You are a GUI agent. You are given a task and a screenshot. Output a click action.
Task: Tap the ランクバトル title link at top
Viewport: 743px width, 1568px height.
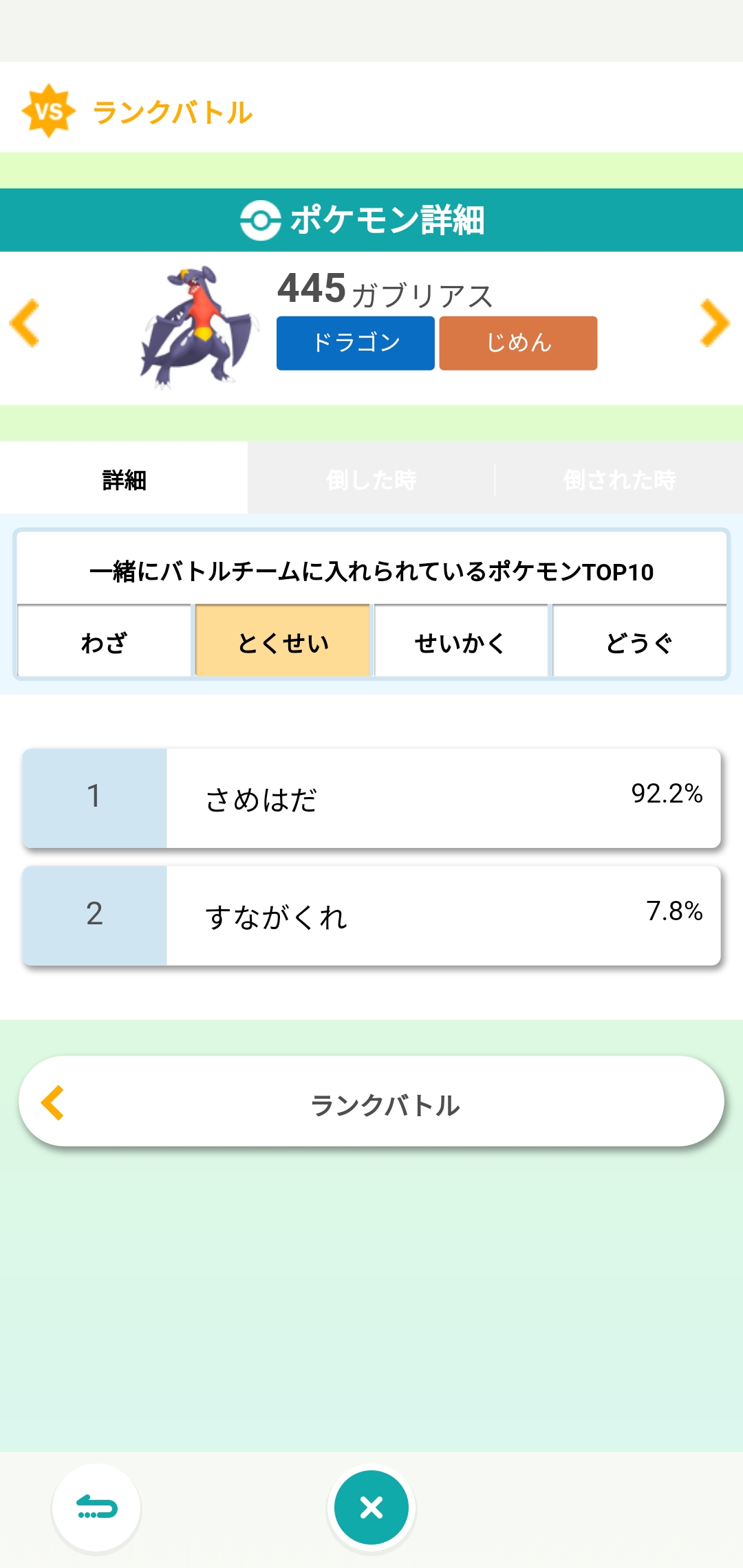173,112
